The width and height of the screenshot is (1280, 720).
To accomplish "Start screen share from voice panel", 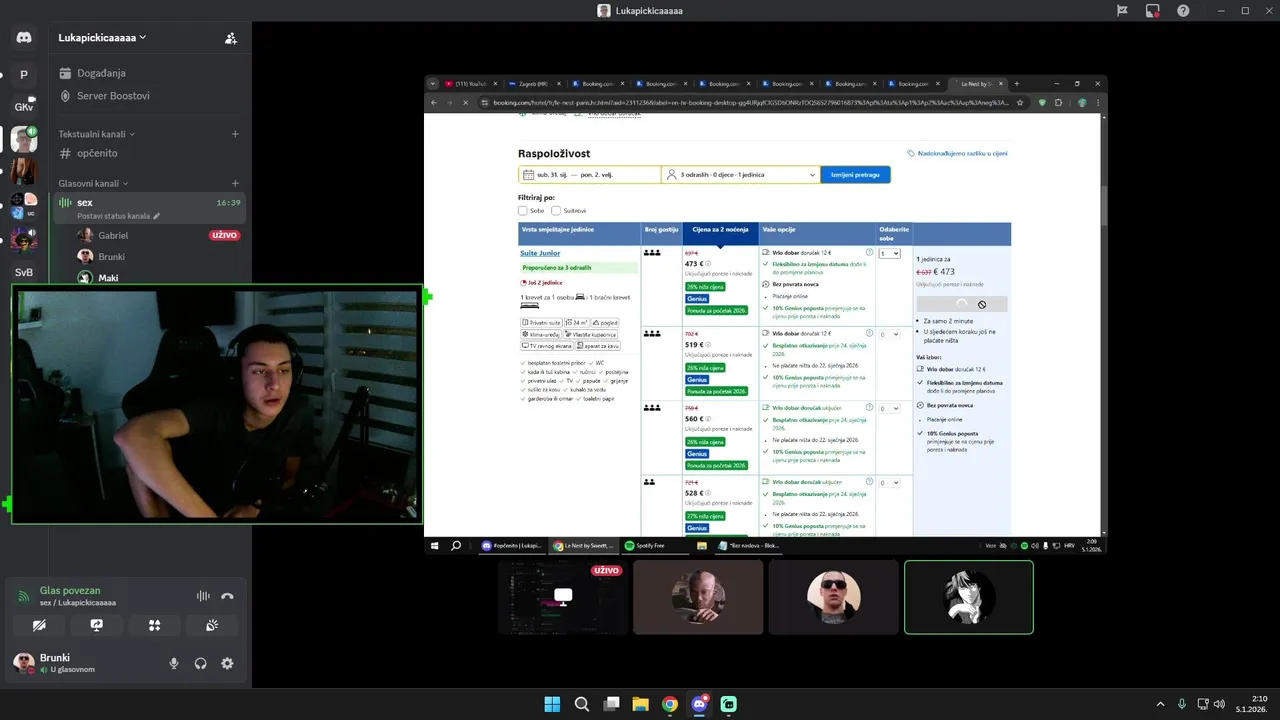I will pos(97,625).
